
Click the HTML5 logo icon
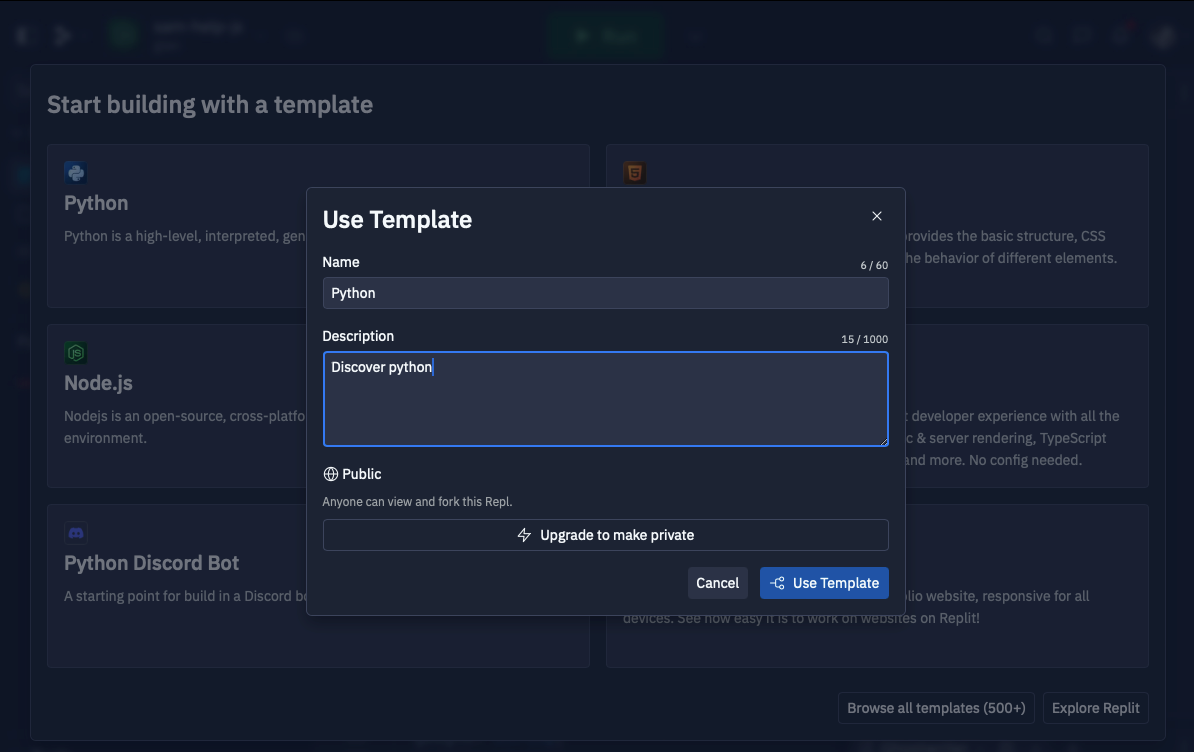click(634, 173)
